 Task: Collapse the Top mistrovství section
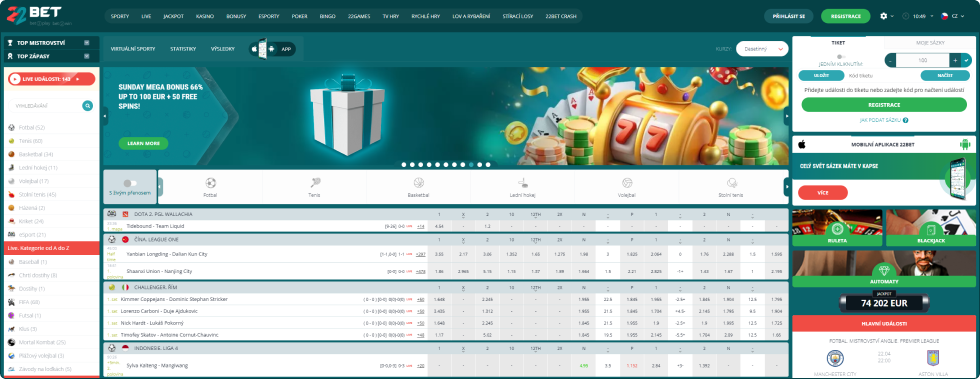86,43
